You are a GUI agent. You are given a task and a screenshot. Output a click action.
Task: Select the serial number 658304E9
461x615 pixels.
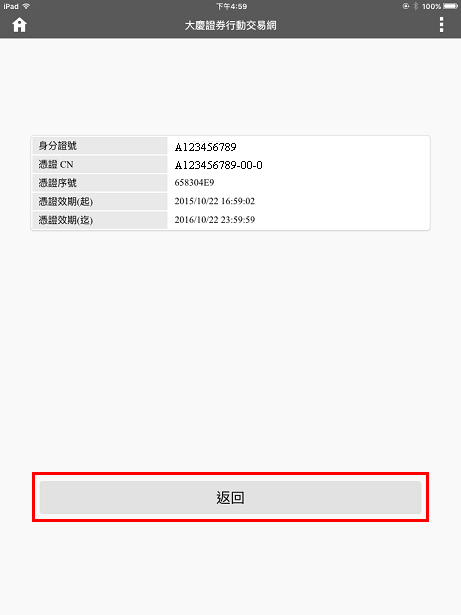(194, 182)
